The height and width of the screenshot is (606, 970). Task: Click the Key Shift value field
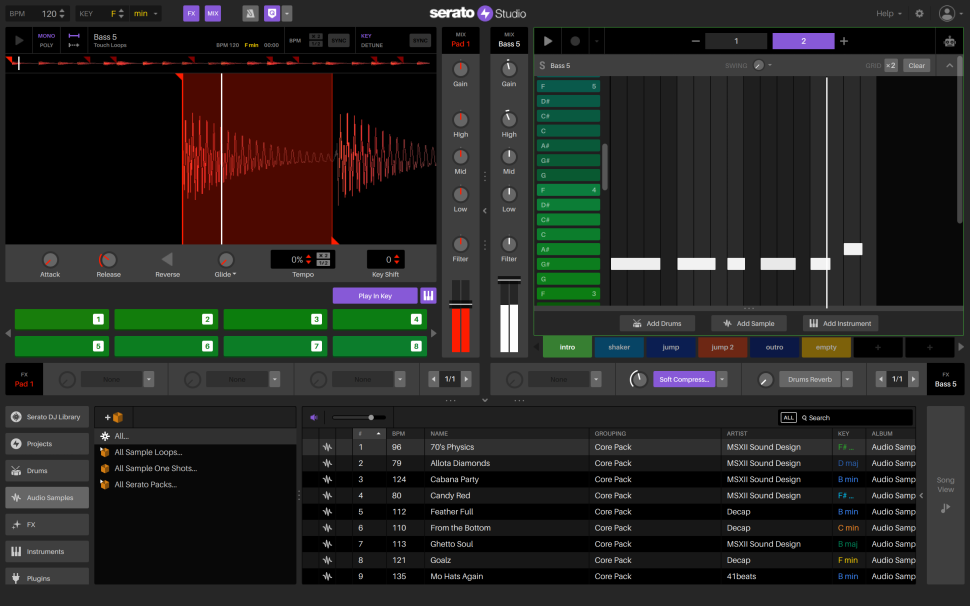pyautogui.click(x=386, y=260)
